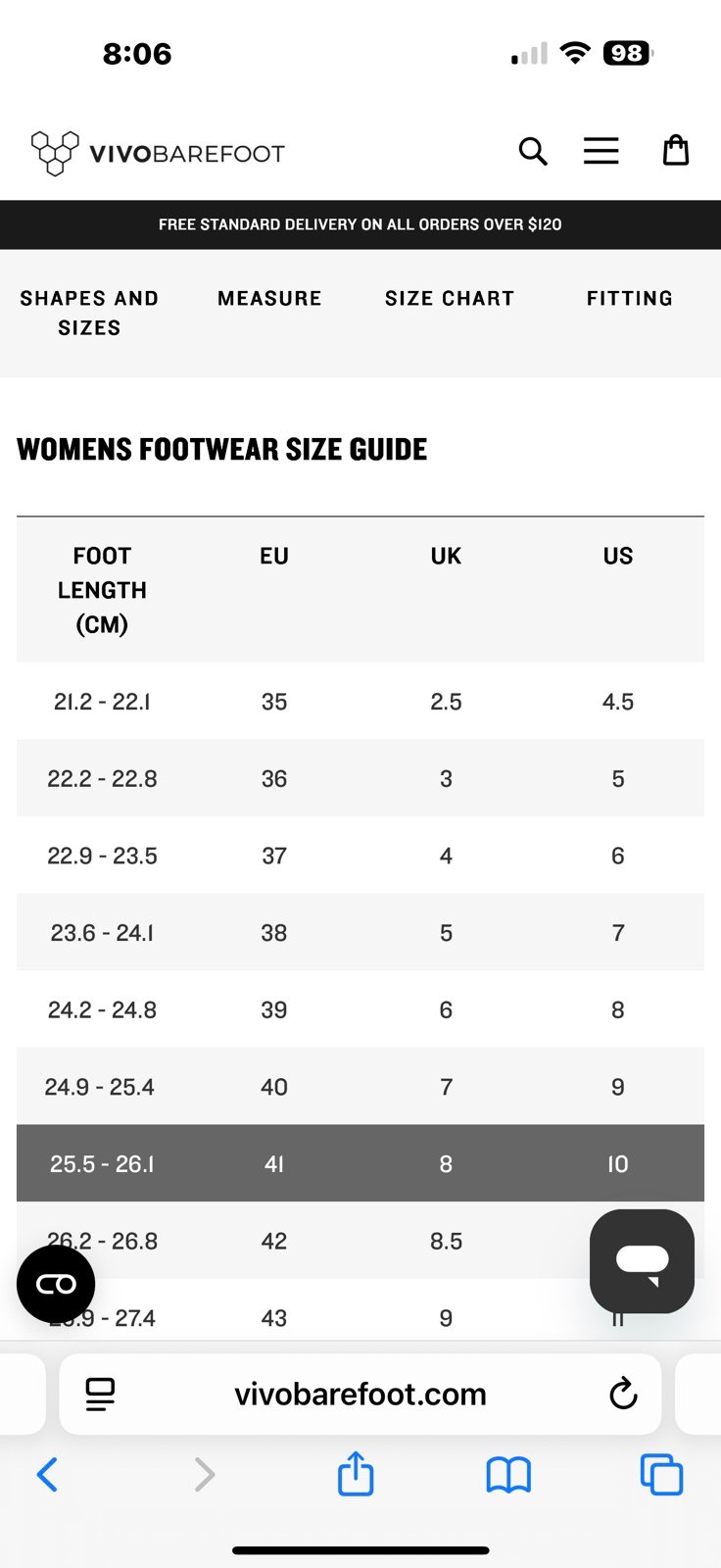Tap the free standard delivery banner
Viewport: 721px width, 1568px height.
[x=360, y=224]
